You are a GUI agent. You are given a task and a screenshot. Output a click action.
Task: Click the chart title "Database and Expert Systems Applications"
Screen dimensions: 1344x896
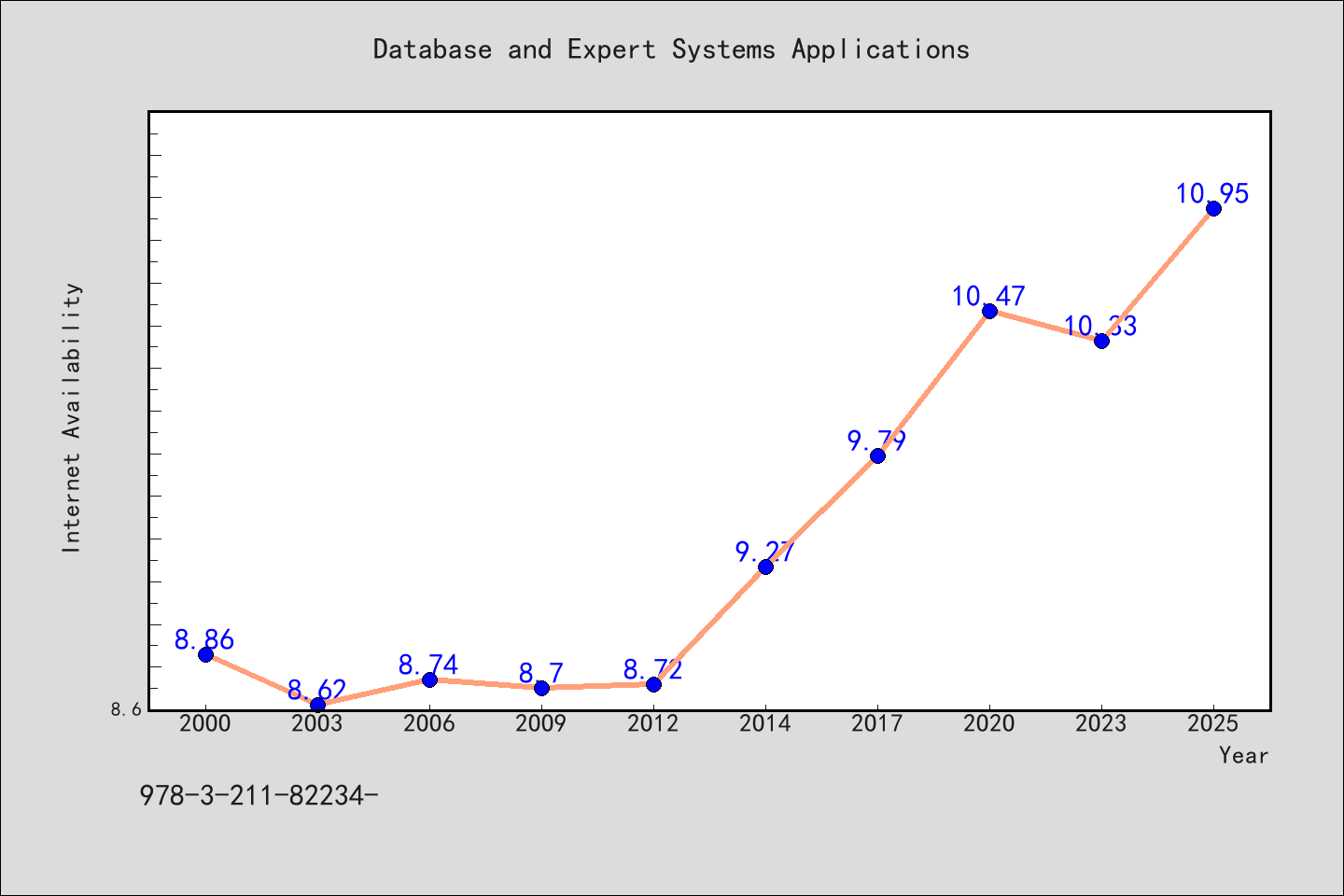tap(671, 49)
